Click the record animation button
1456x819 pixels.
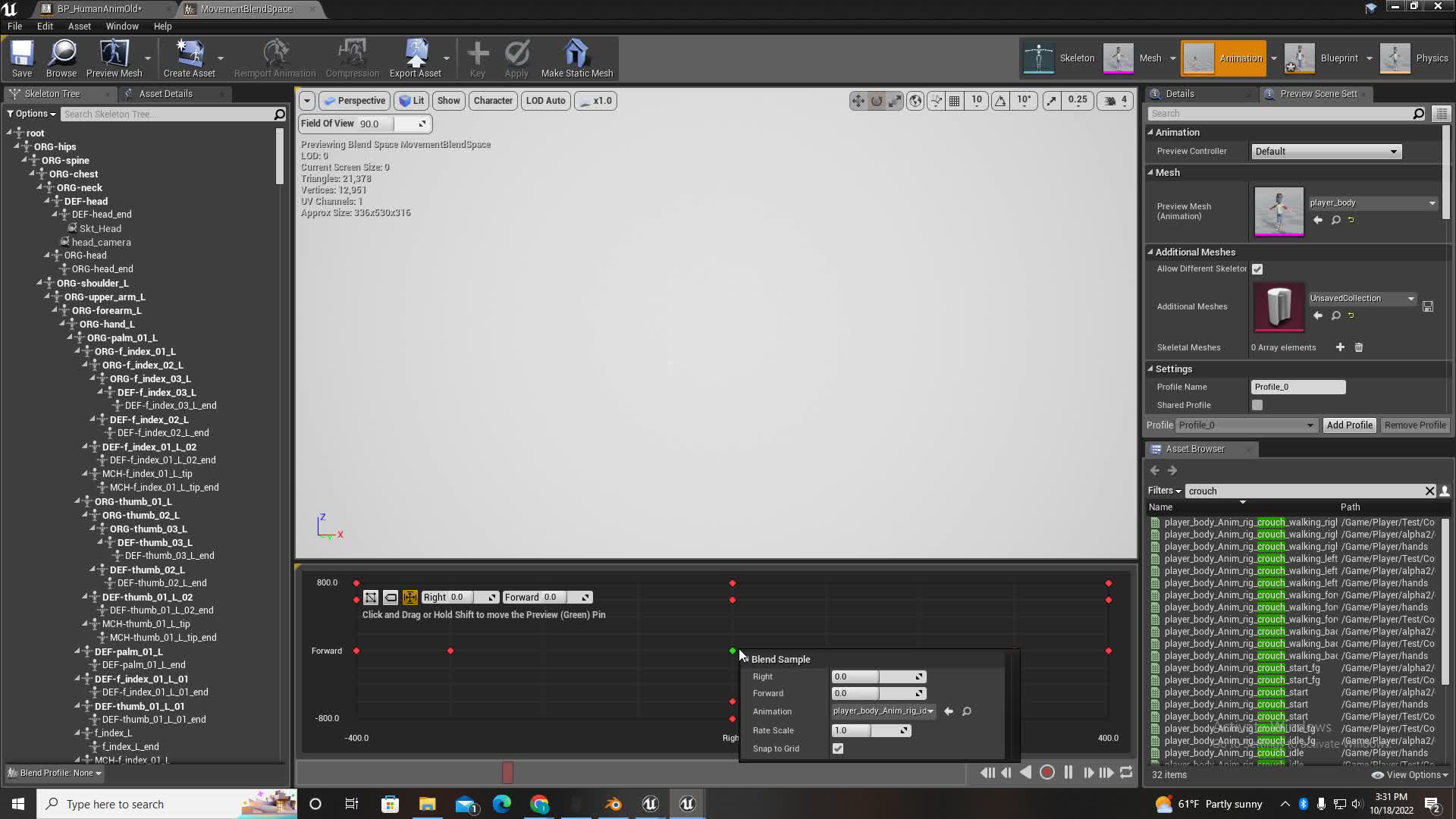pos(1047,773)
